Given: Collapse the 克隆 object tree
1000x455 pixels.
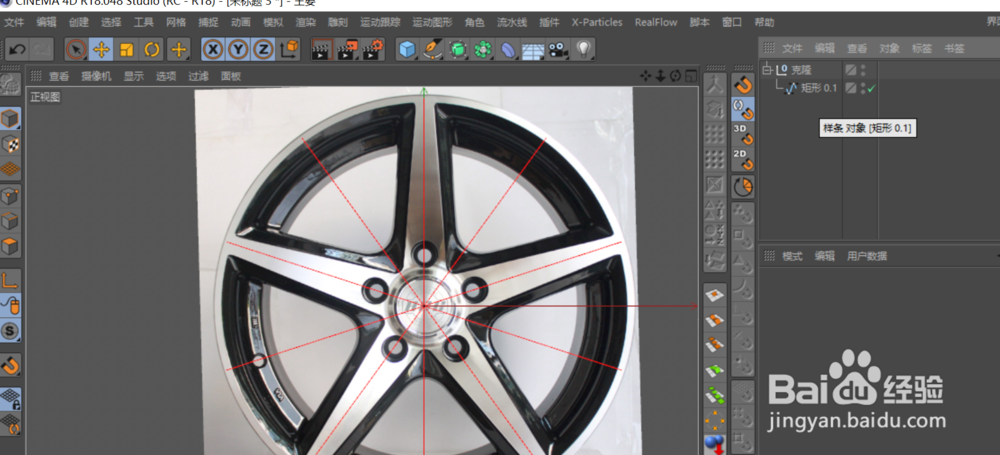Looking at the screenshot, I should [767, 70].
